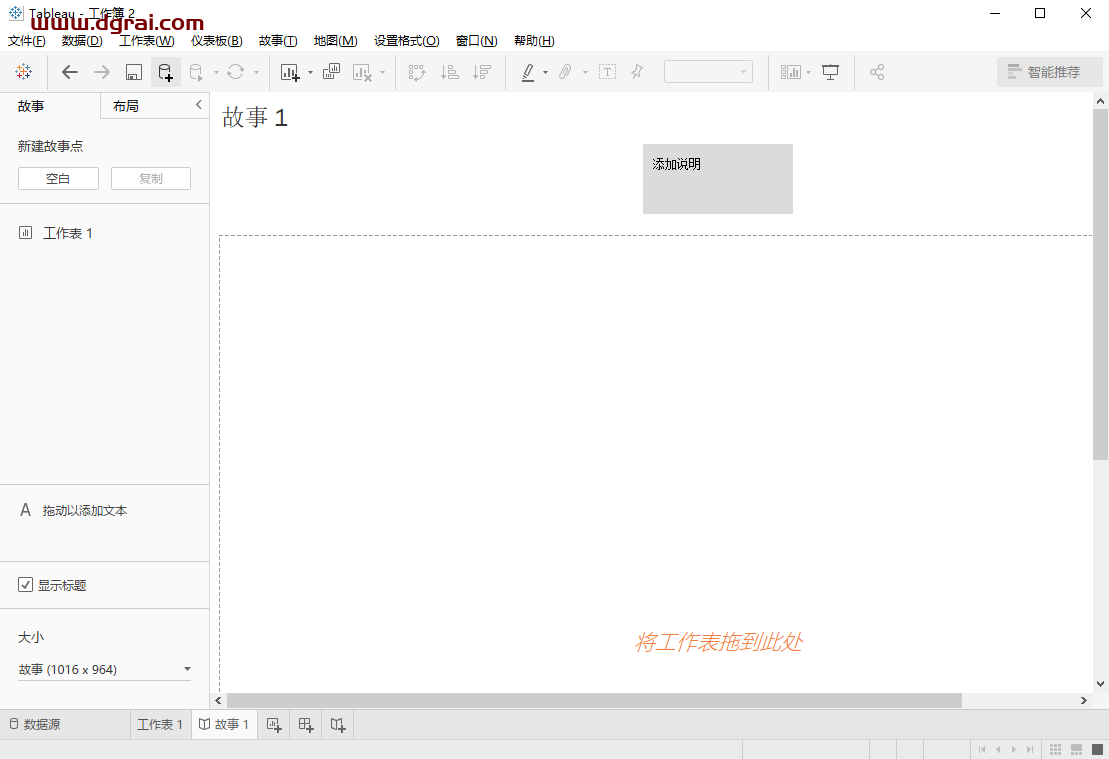Click the New Data Source toolbar icon
1109x759 pixels.
(x=165, y=71)
